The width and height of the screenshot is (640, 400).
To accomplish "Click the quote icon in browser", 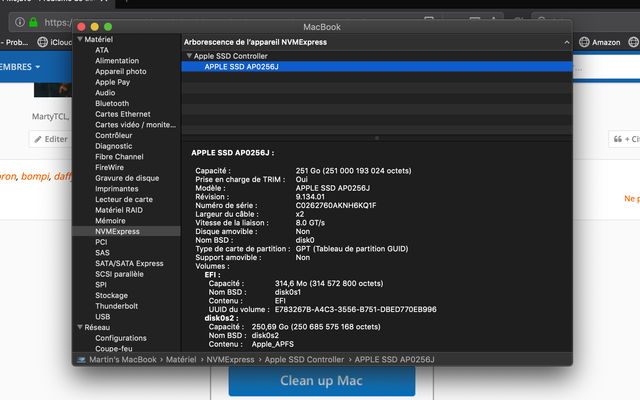I will [618, 139].
